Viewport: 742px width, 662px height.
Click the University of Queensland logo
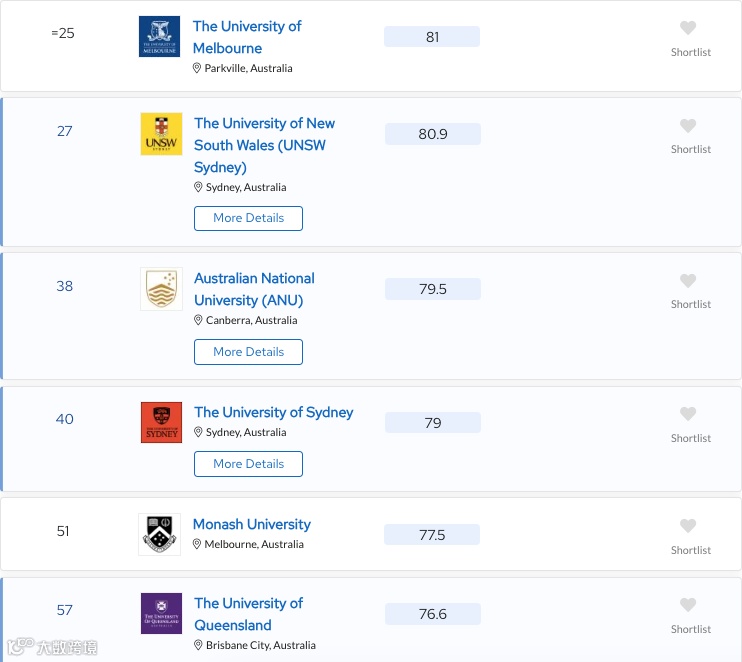(x=161, y=613)
